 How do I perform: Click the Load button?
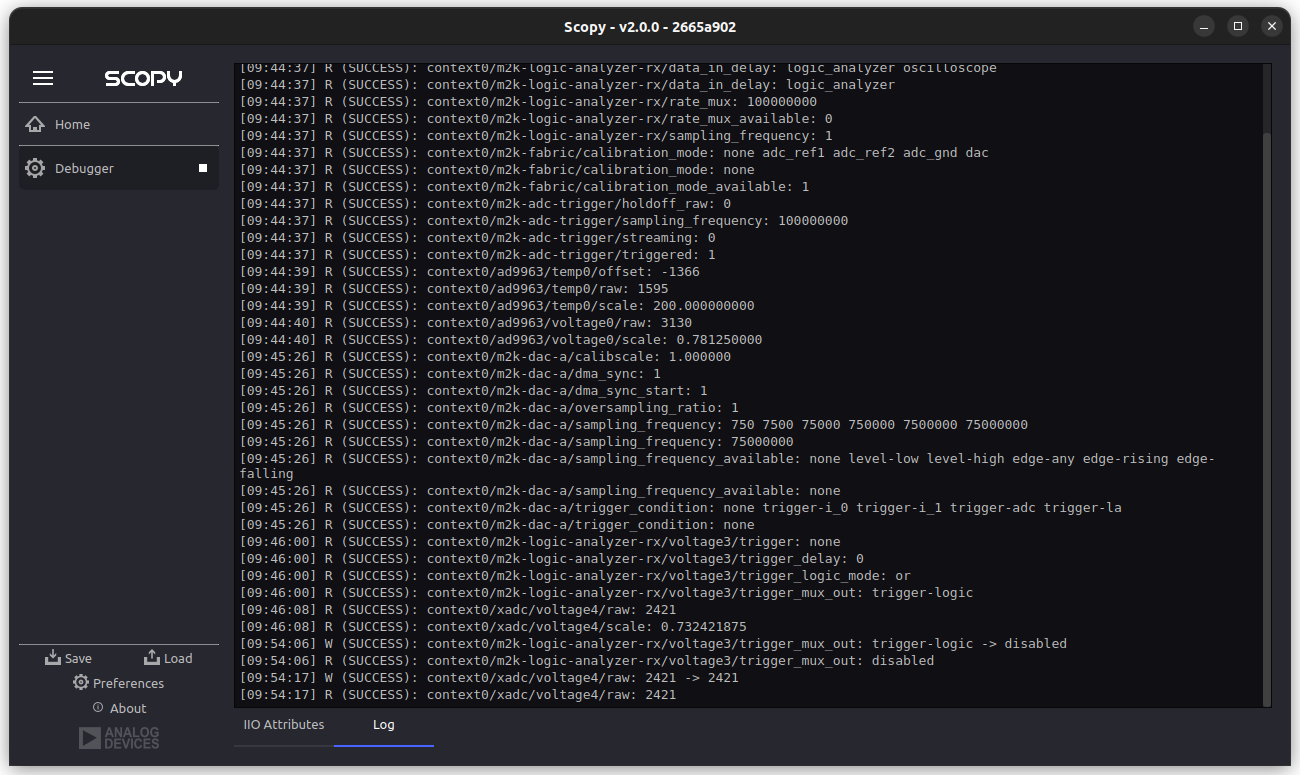(168, 658)
